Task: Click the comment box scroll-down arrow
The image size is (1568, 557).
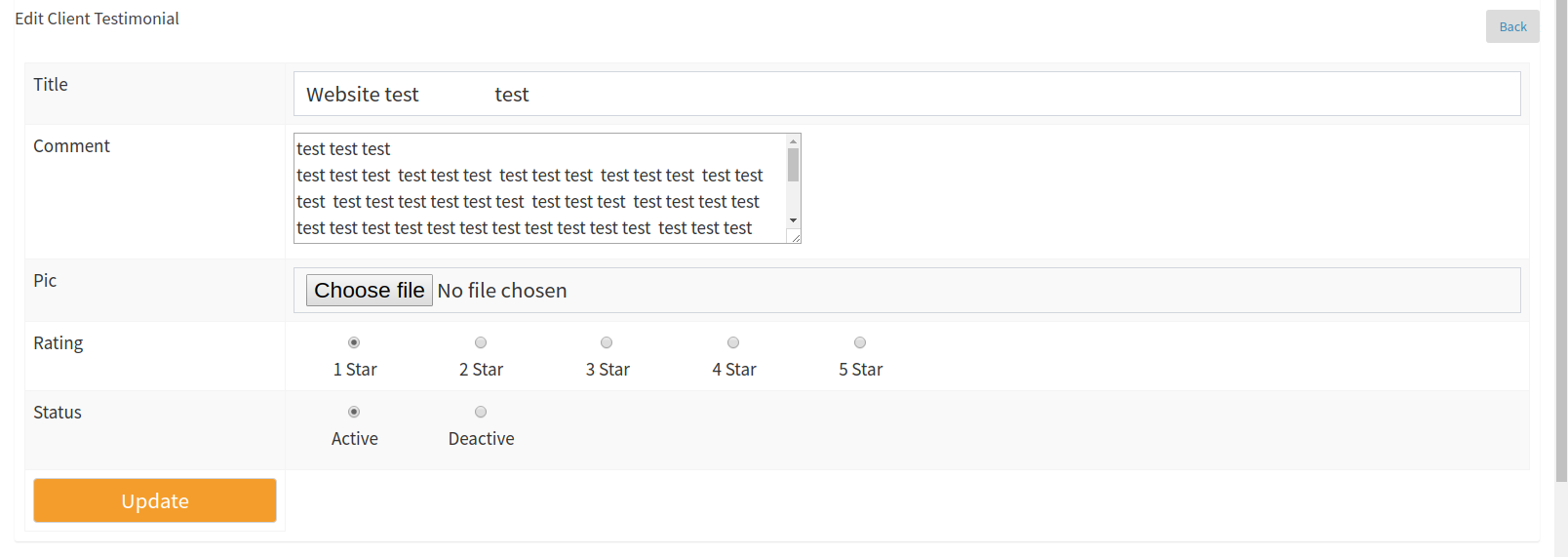Action: click(x=794, y=220)
